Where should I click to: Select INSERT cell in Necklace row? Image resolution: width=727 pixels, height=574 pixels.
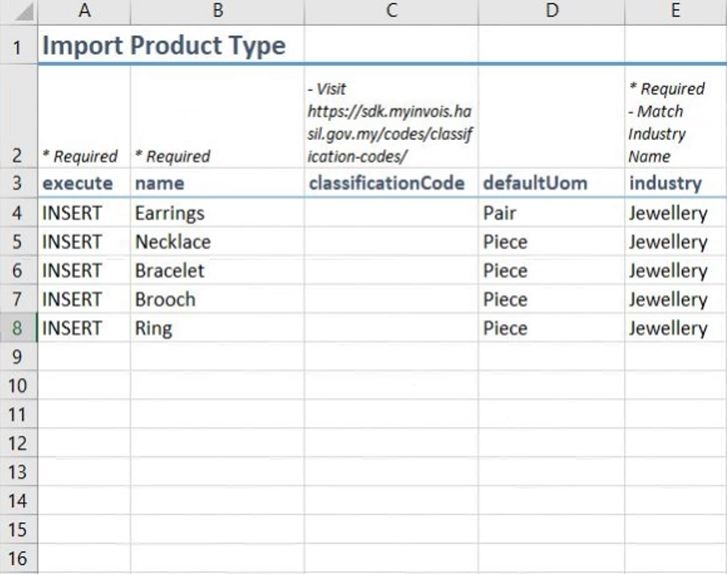[x=84, y=241]
